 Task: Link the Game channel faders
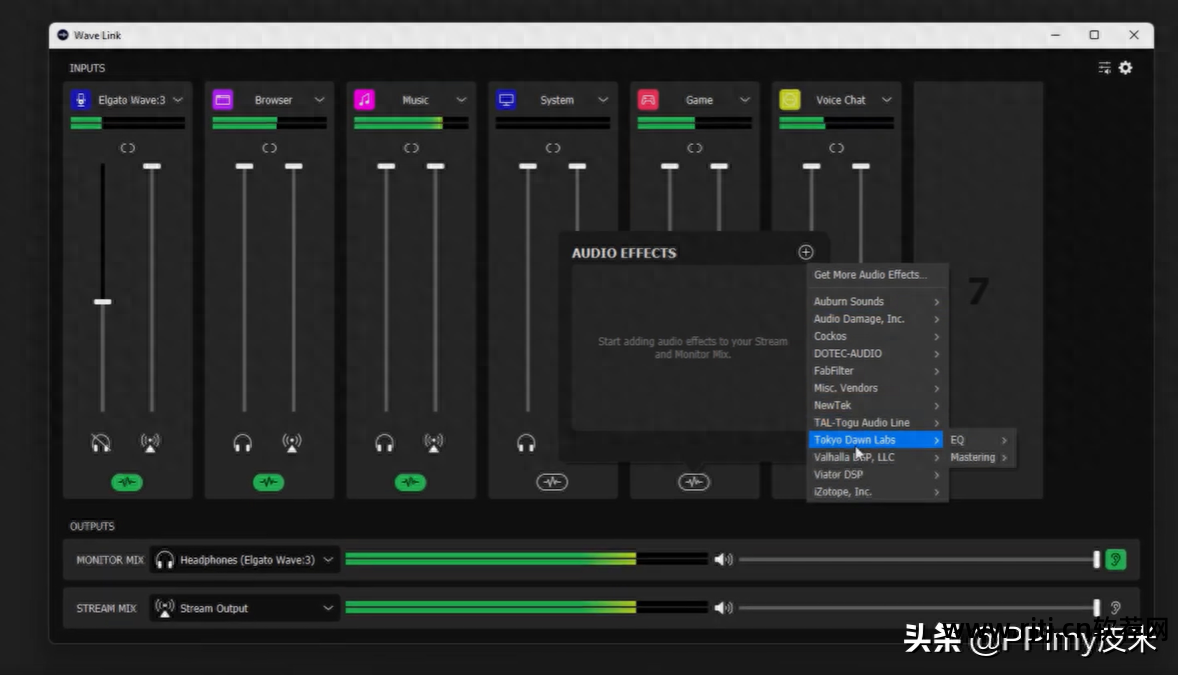(695, 148)
